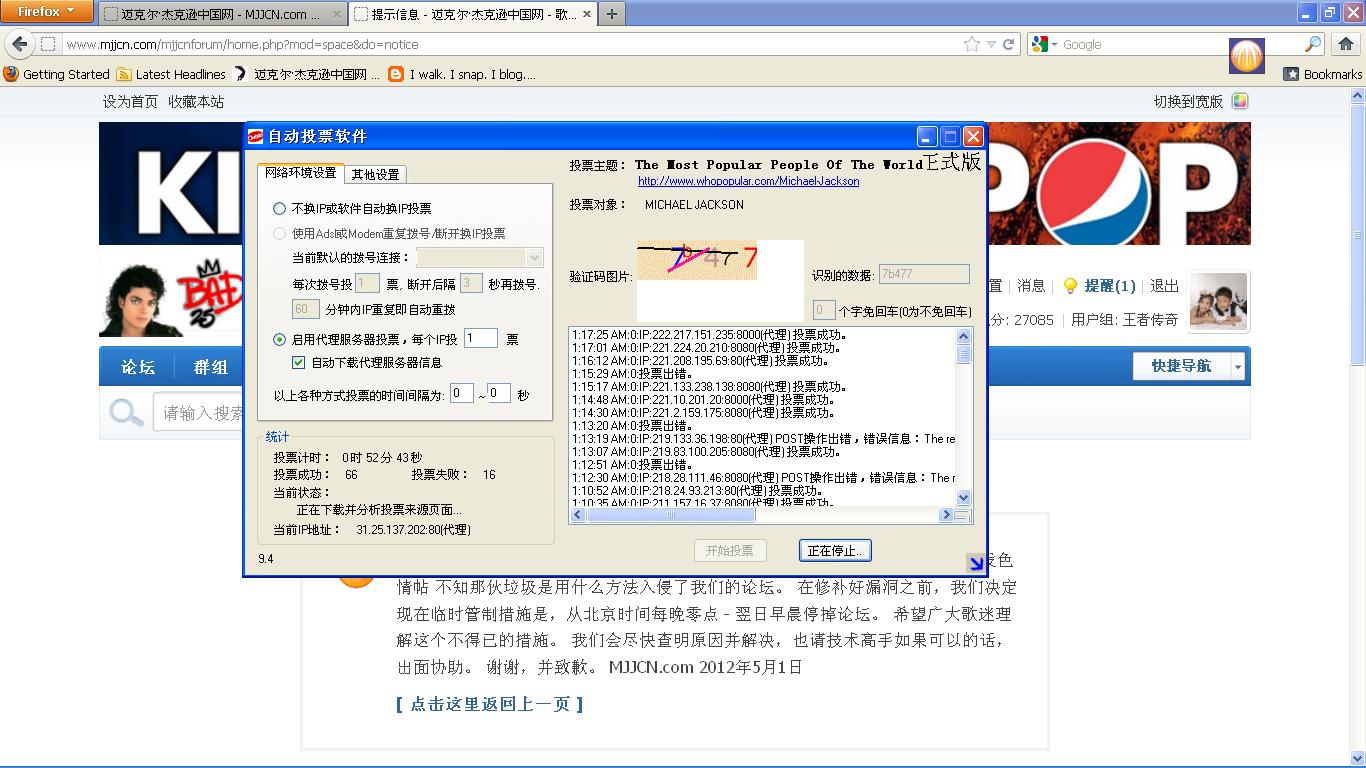Click the log list horizontal scrollbar
The image size is (1366, 768).
760,515
